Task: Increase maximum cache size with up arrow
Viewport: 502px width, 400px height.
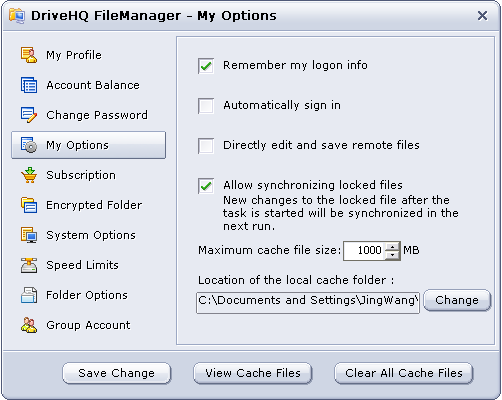Action: [x=392, y=247]
